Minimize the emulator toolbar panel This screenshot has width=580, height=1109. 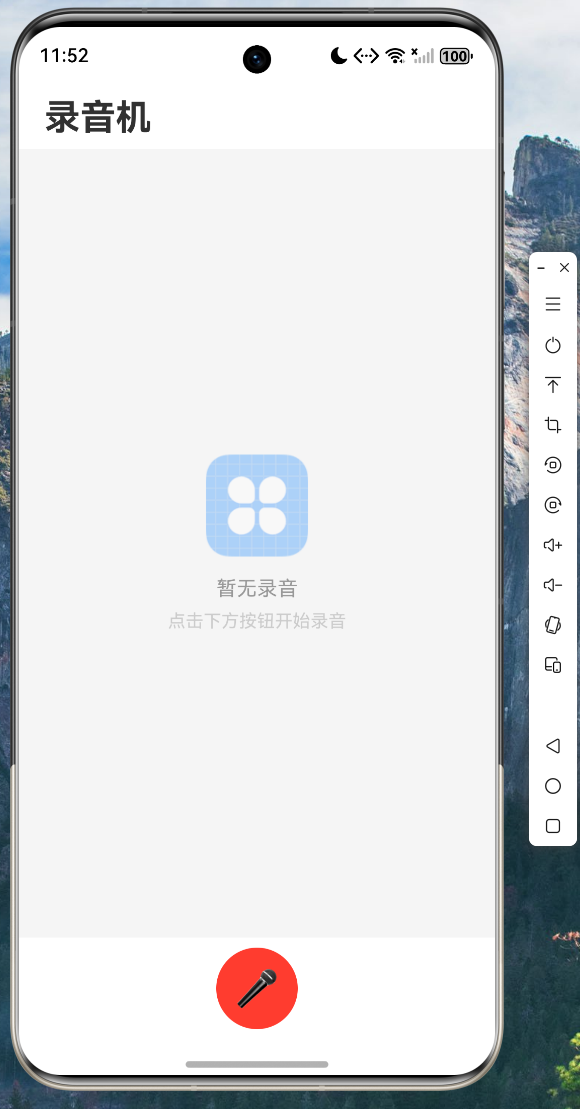541,268
